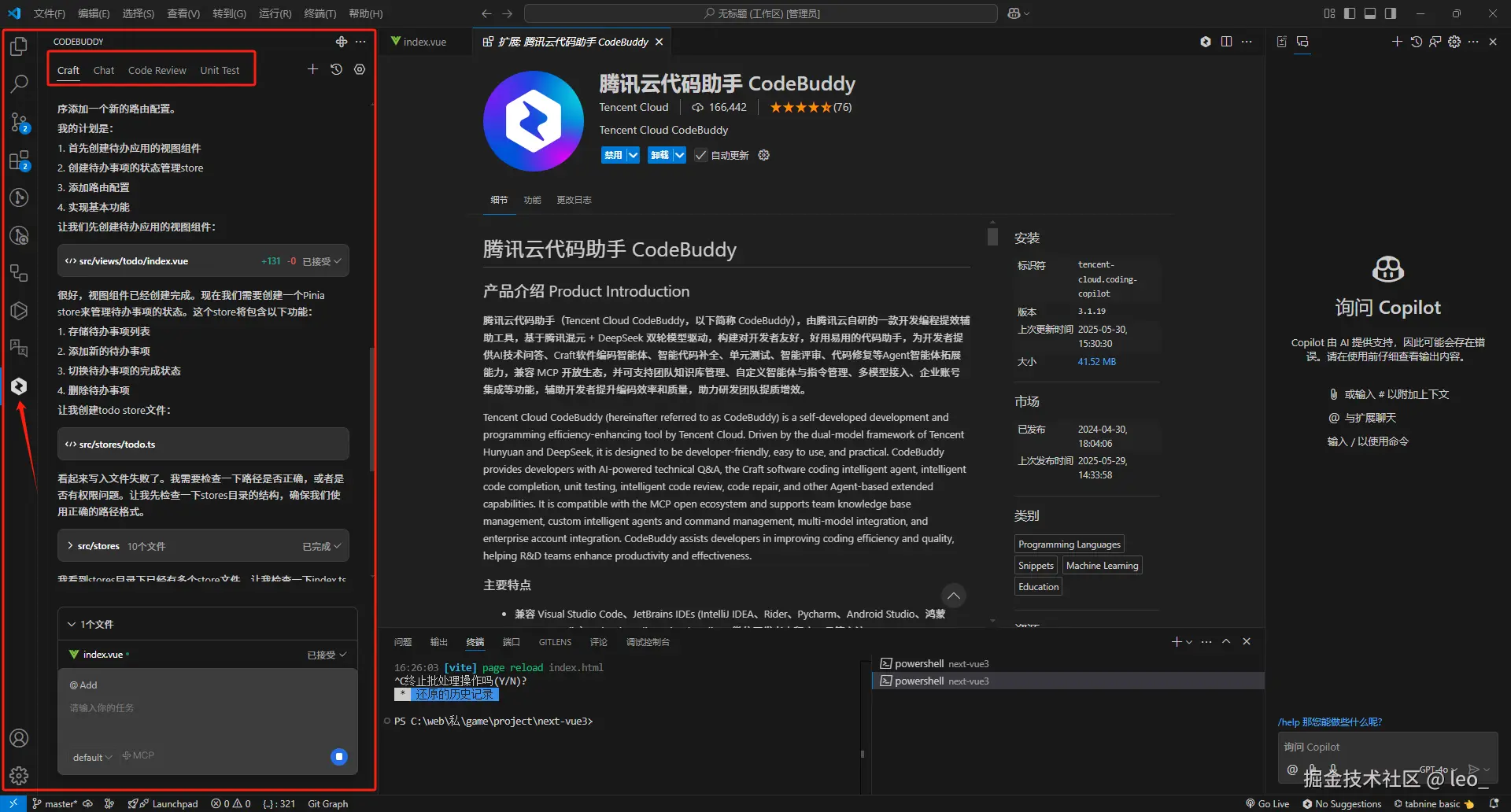
Task: Open the Copilot panel settings gear
Action: coord(1454,42)
